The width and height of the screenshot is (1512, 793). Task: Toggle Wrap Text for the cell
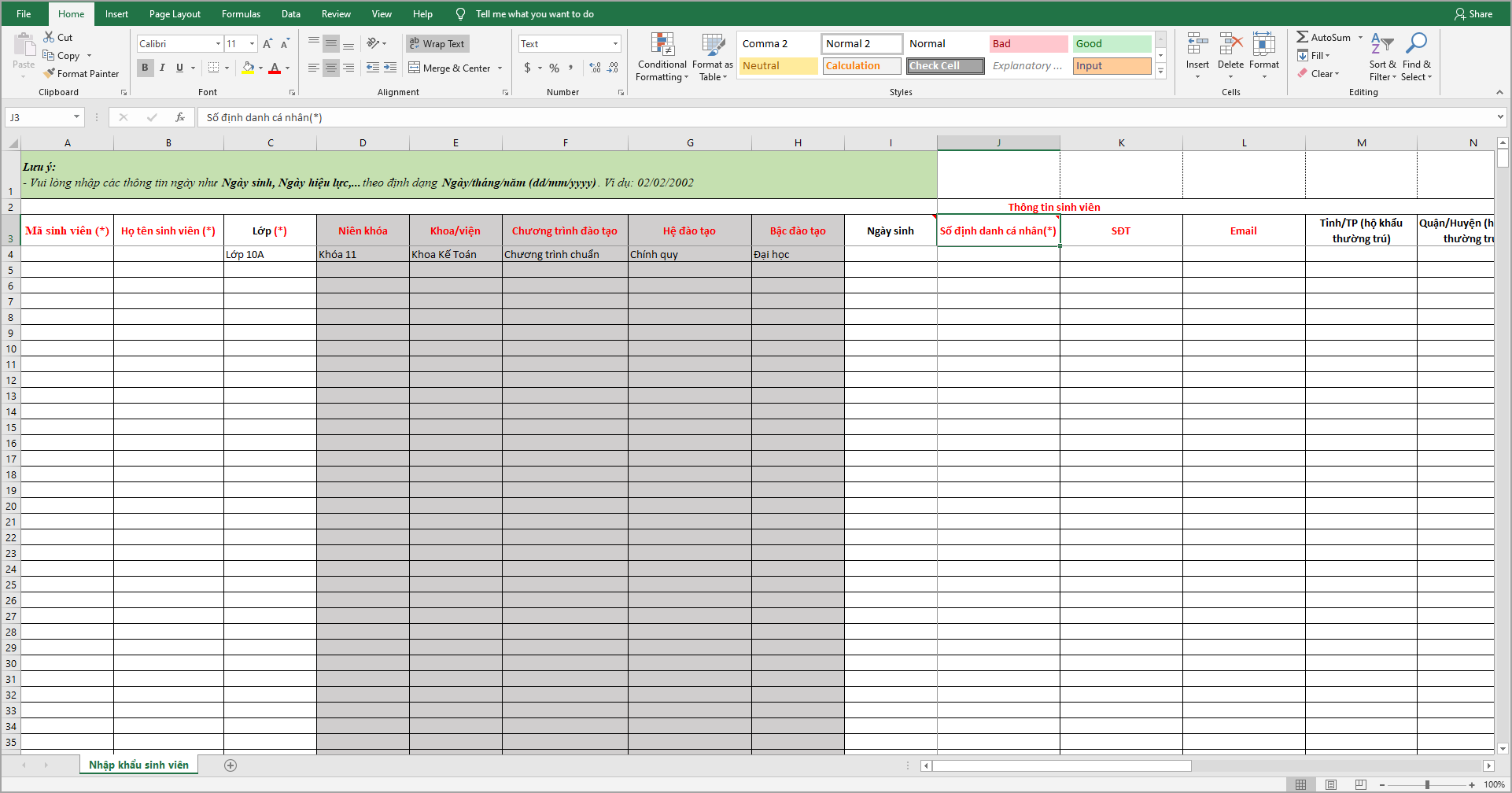pyautogui.click(x=437, y=44)
